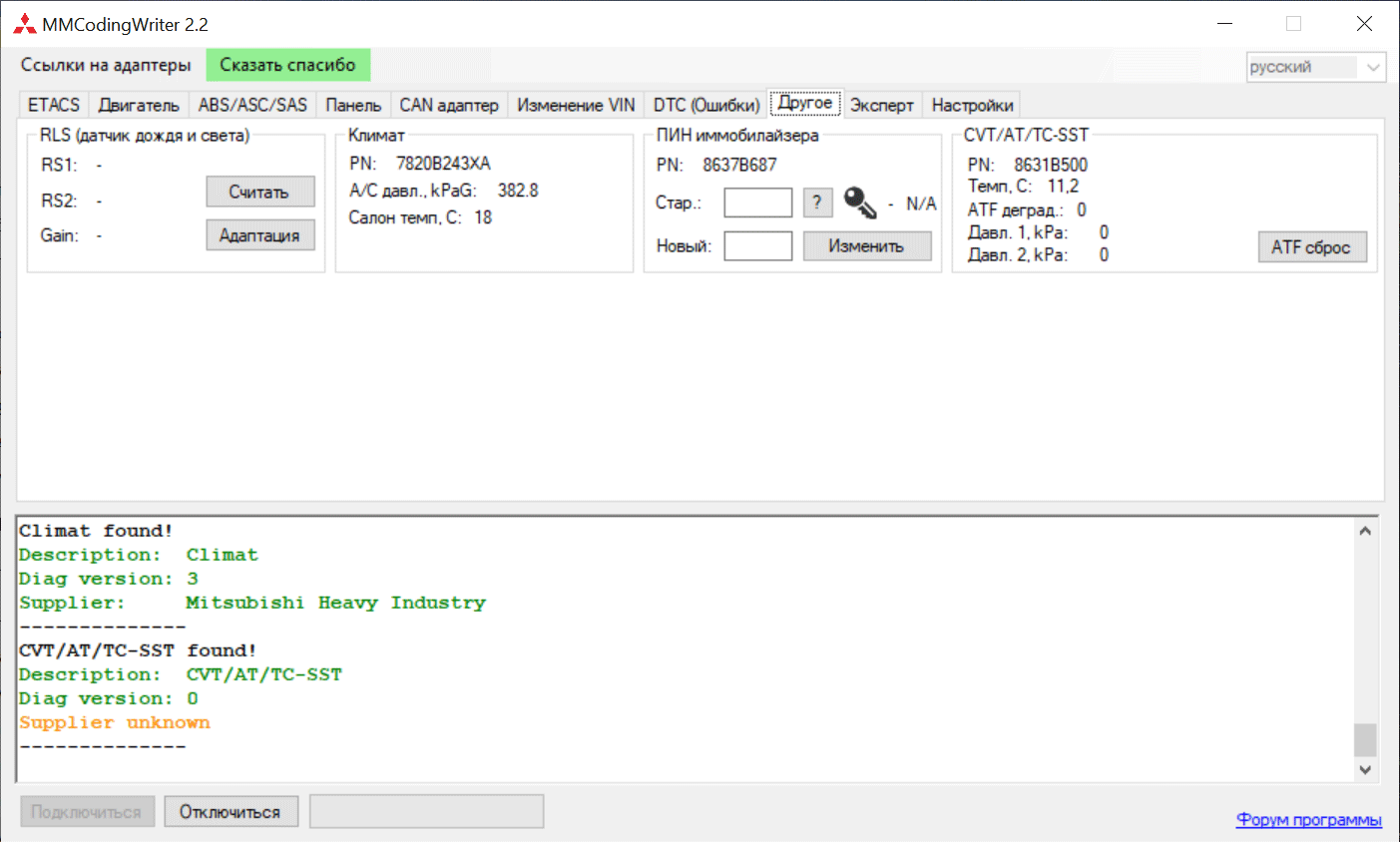
Task: Open the Двигатель tab
Action: point(139,105)
